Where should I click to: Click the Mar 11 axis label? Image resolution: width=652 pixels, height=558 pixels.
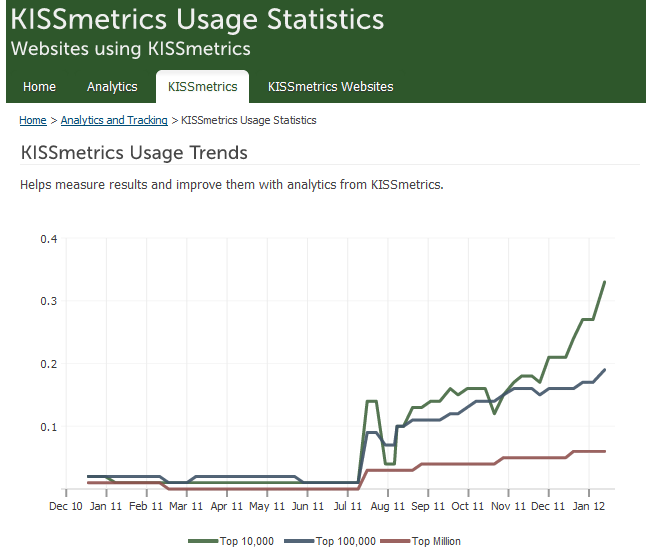[186, 506]
